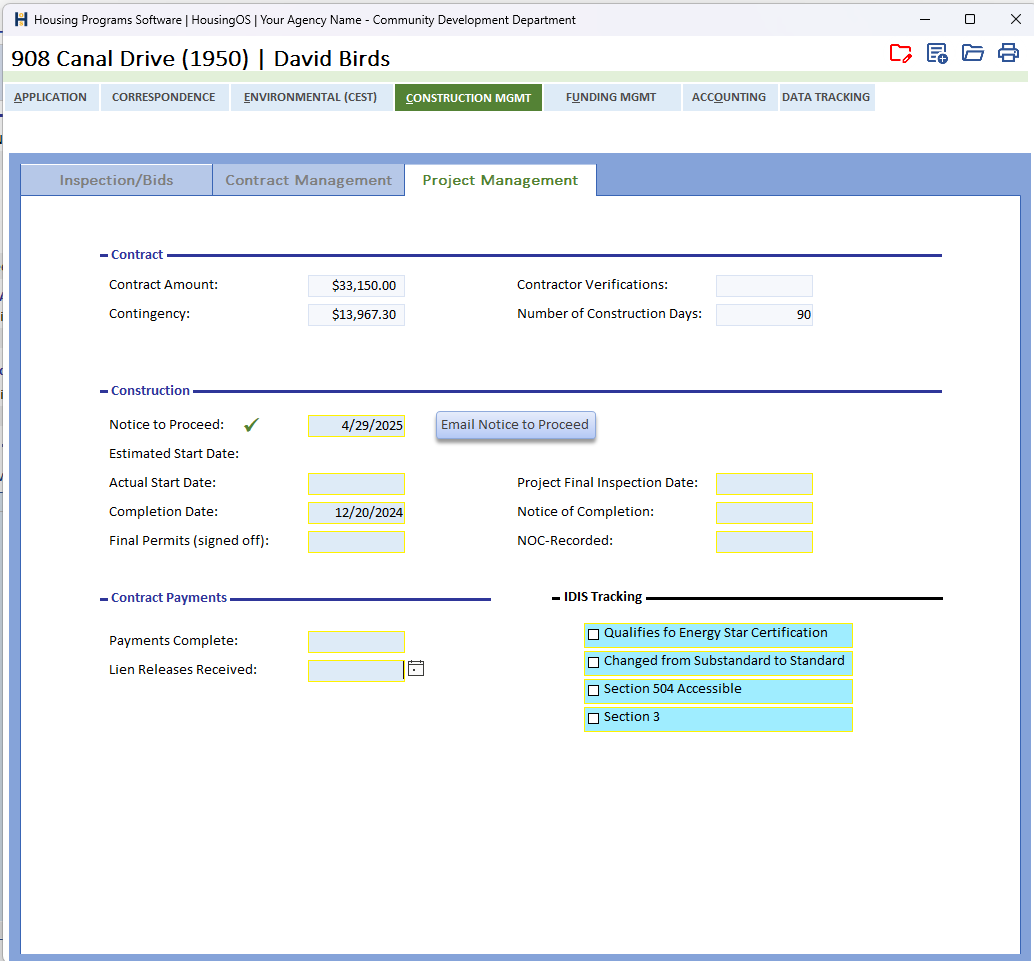
Task: Click the red folder edit icon
Action: [x=900, y=53]
